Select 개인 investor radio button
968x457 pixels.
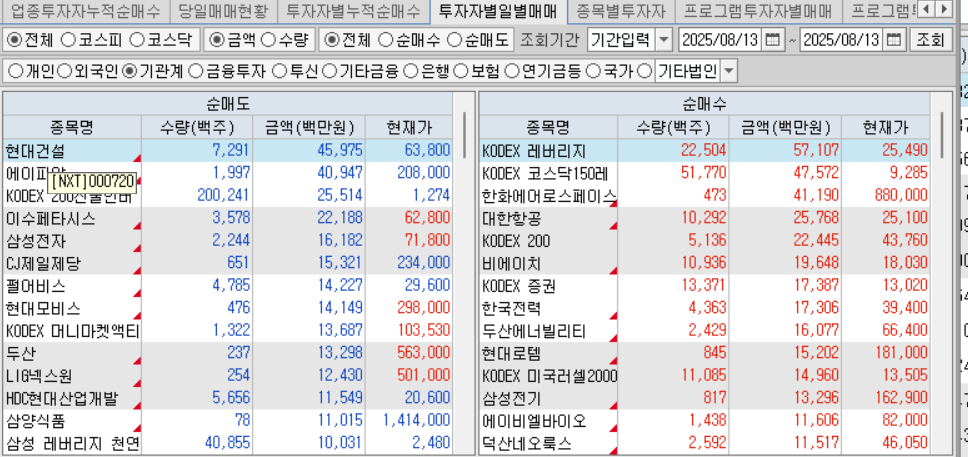pos(15,72)
